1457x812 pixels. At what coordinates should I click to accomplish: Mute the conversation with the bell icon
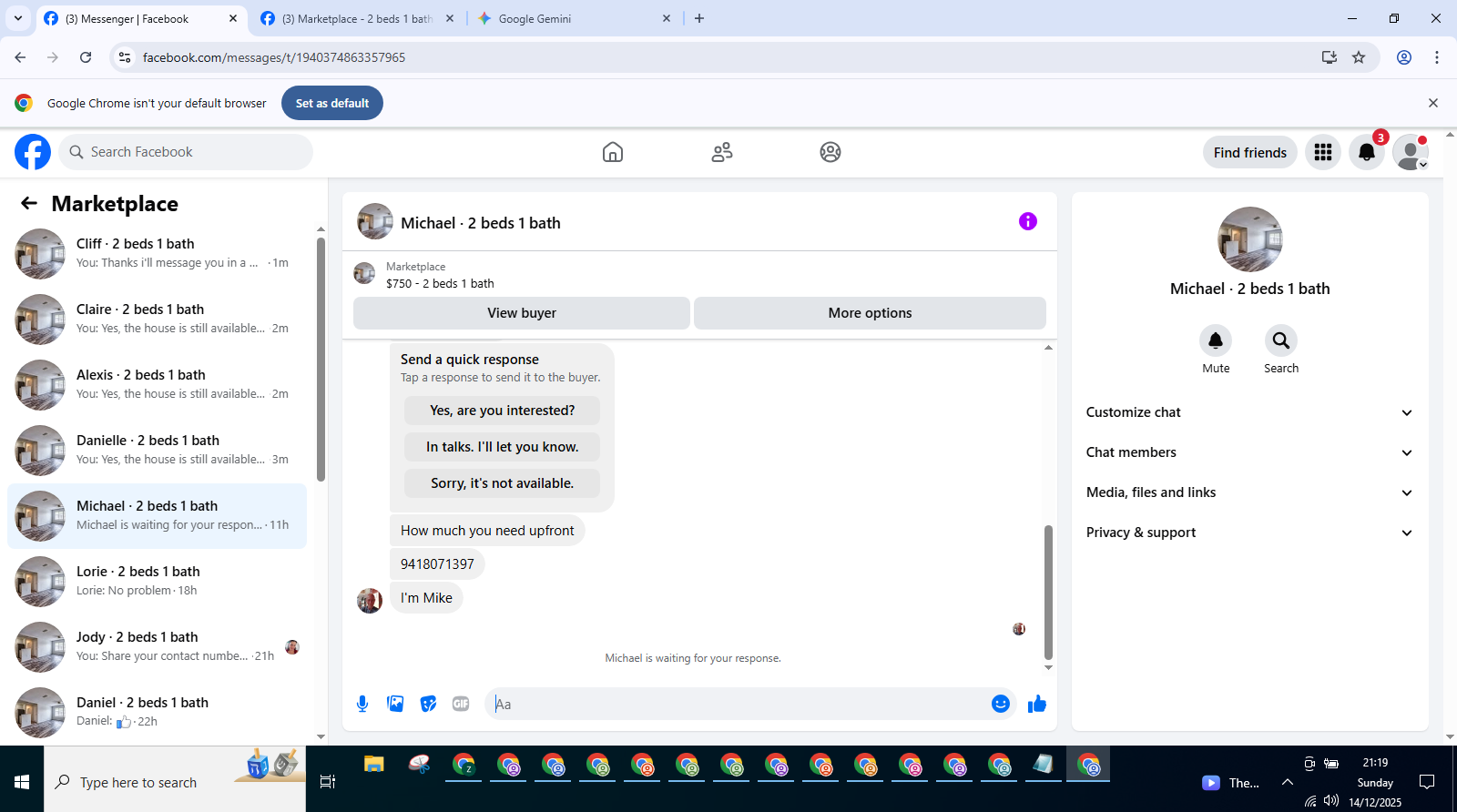pos(1216,340)
